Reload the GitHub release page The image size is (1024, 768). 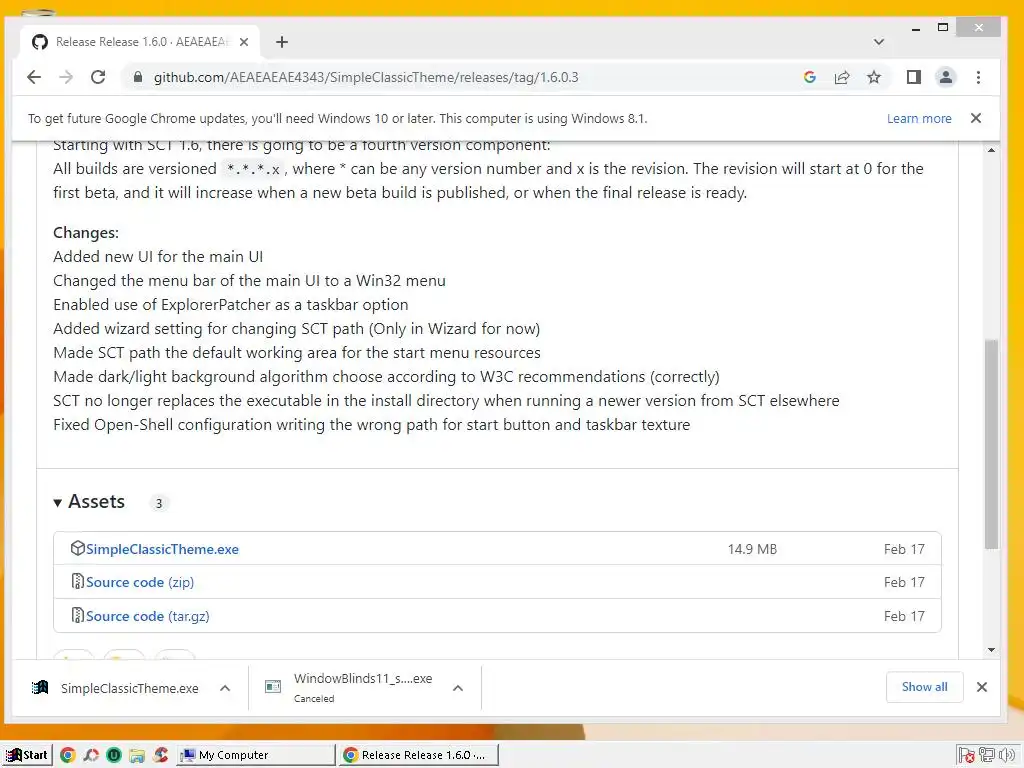(x=98, y=77)
